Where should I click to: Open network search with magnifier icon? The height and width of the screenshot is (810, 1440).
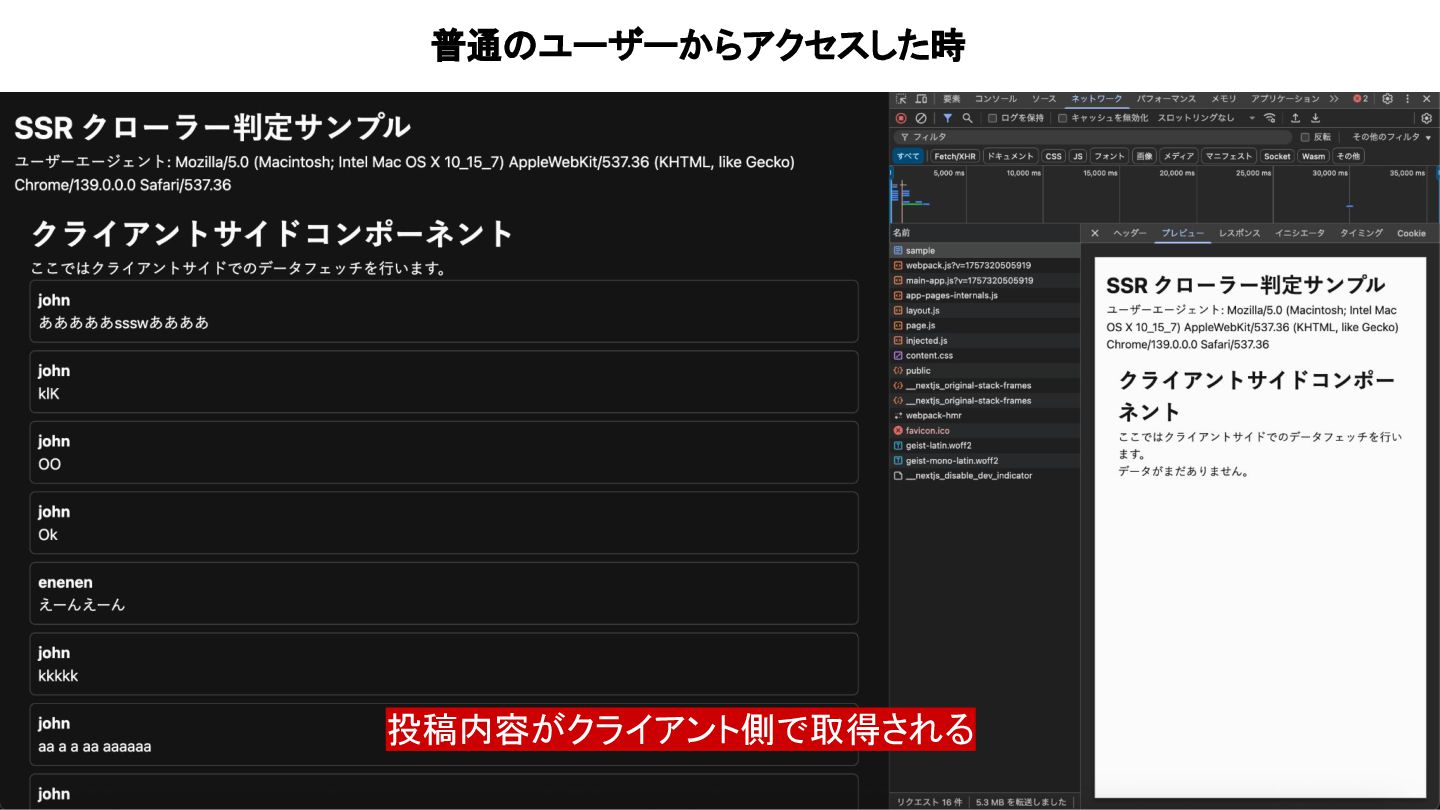click(967, 118)
